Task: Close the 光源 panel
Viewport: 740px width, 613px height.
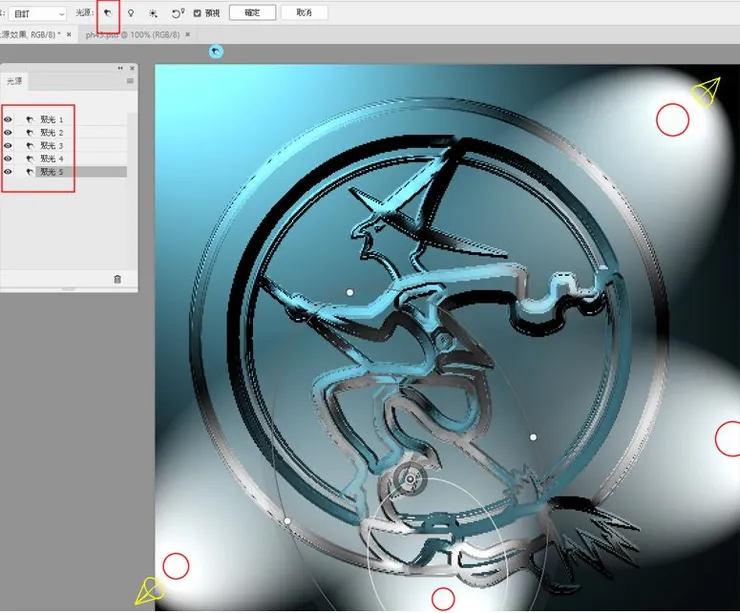Action: pos(132,68)
